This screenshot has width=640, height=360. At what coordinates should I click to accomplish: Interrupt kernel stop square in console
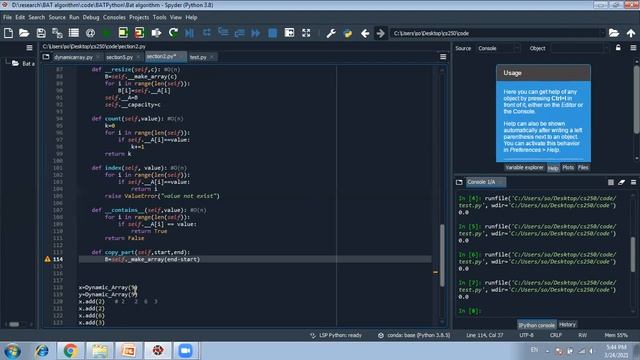pos(611,182)
